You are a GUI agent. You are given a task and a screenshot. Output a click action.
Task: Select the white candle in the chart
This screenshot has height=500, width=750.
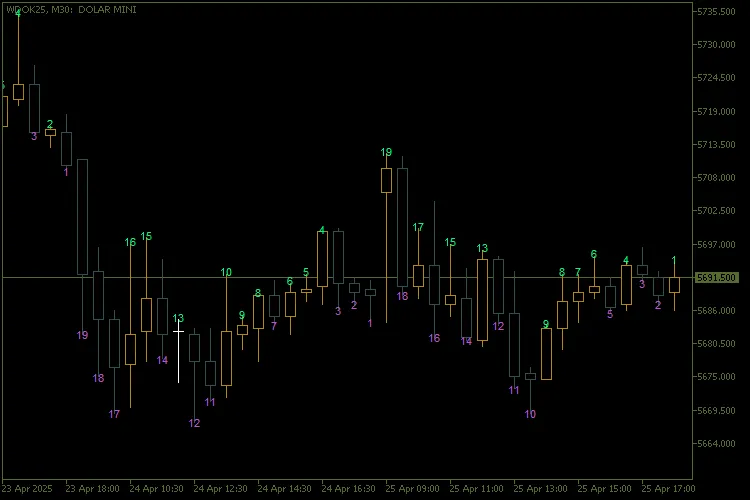(178, 350)
